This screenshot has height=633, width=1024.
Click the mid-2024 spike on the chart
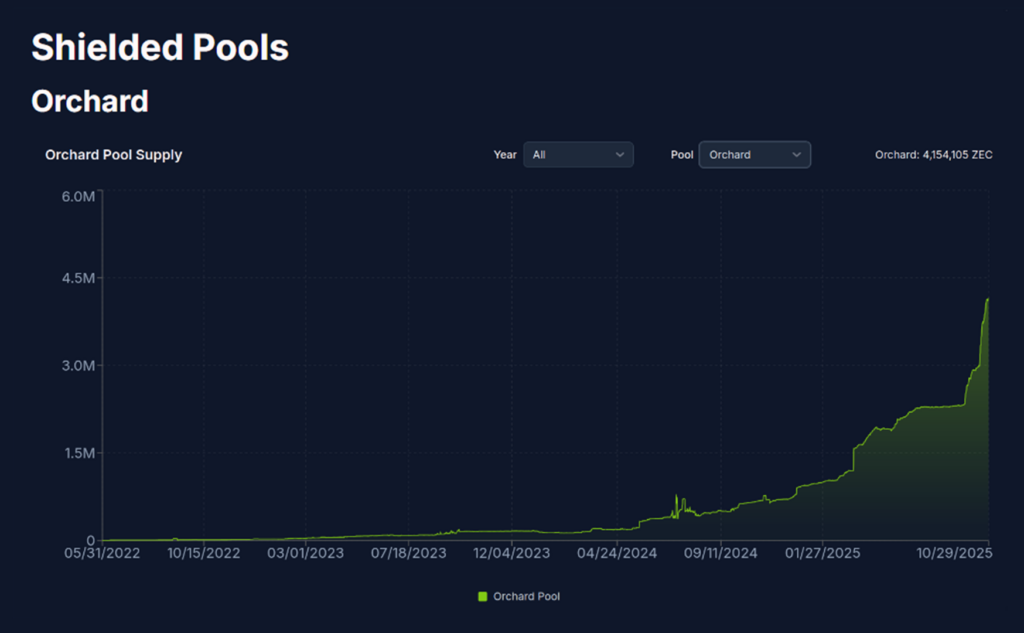pos(676,495)
